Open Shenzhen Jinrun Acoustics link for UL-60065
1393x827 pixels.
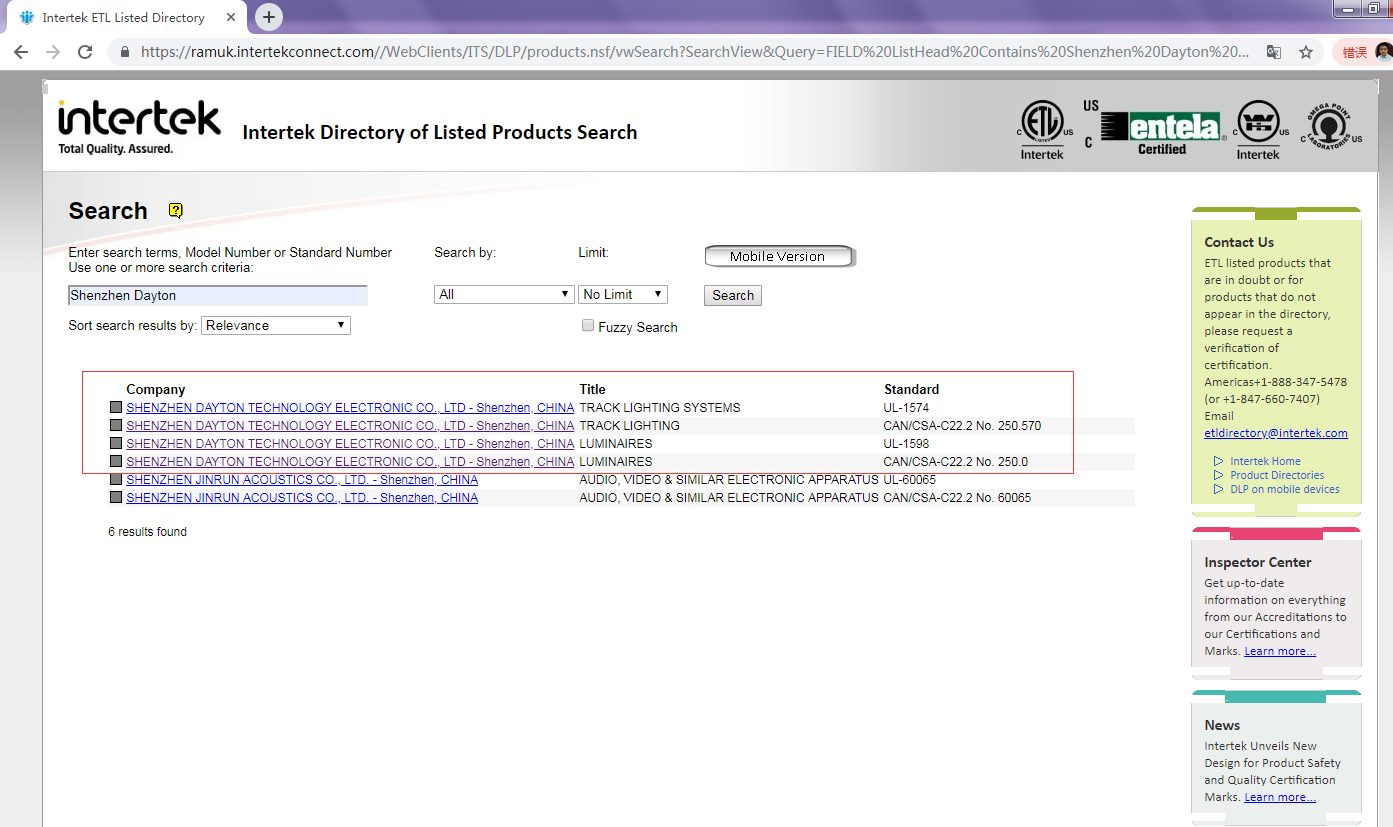pos(302,479)
